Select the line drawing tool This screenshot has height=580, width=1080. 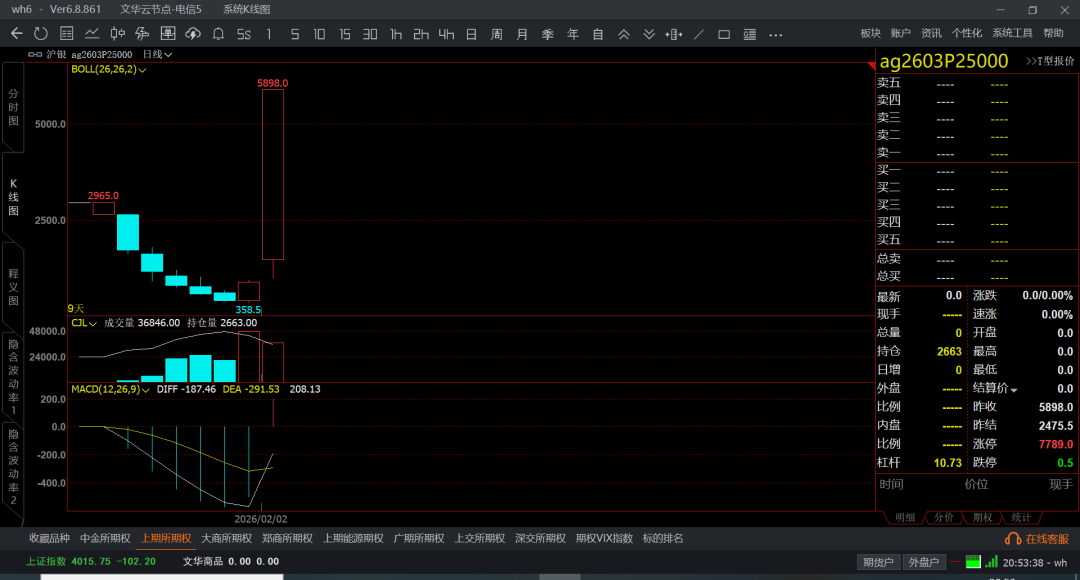click(x=699, y=34)
